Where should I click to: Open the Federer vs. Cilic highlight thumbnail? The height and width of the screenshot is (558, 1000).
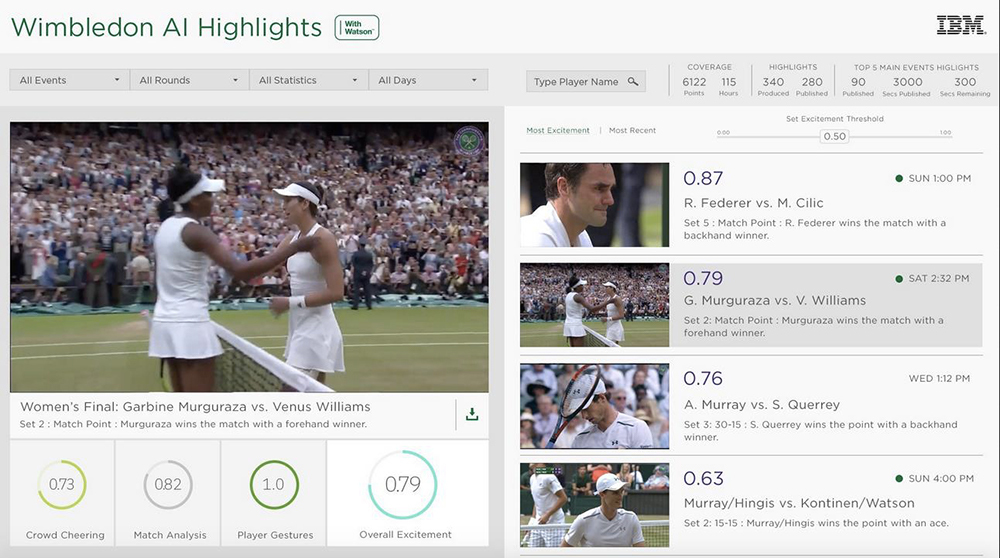(x=594, y=205)
